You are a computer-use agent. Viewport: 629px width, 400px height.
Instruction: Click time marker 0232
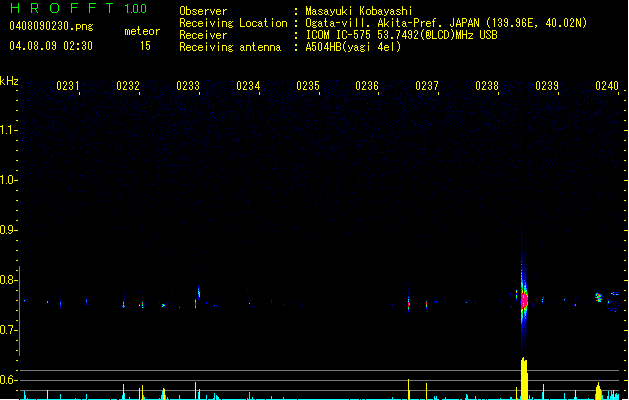(x=128, y=86)
